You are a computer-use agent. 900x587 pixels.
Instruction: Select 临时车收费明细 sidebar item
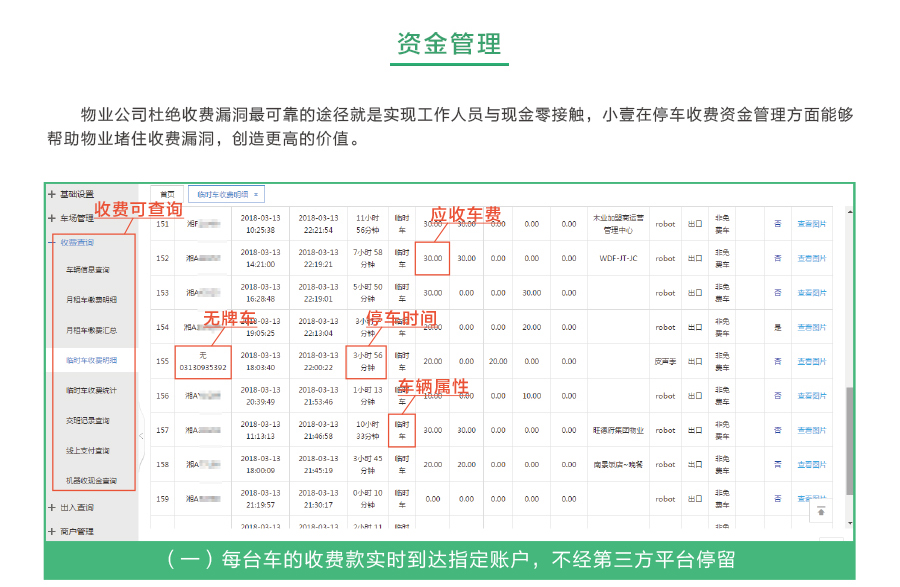[x=91, y=360]
